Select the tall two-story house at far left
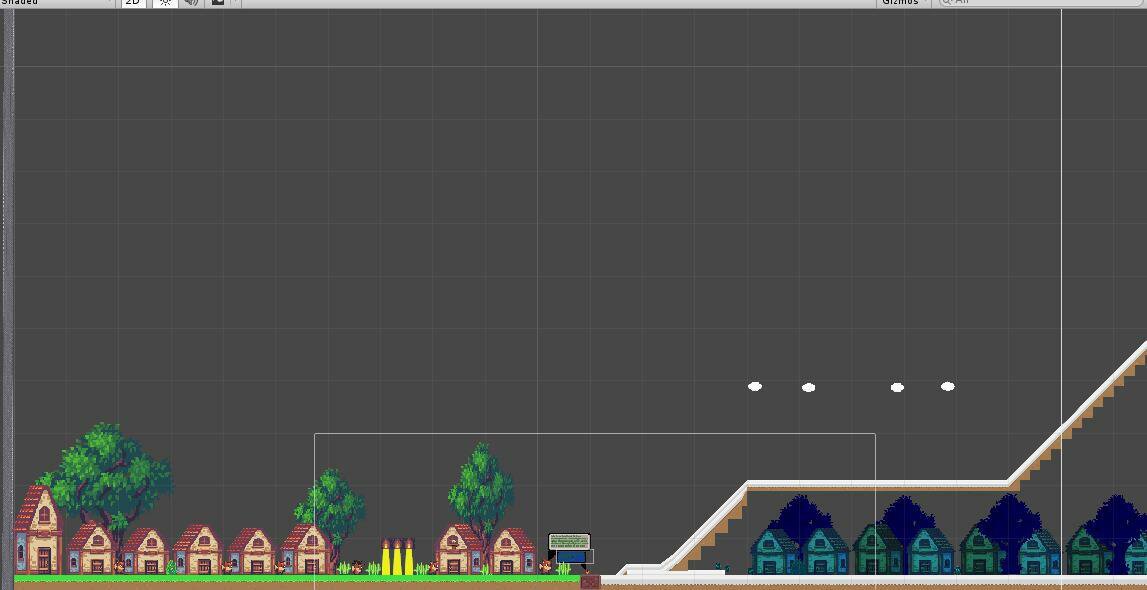This screenshot has height=590, width=1147. 38,530
